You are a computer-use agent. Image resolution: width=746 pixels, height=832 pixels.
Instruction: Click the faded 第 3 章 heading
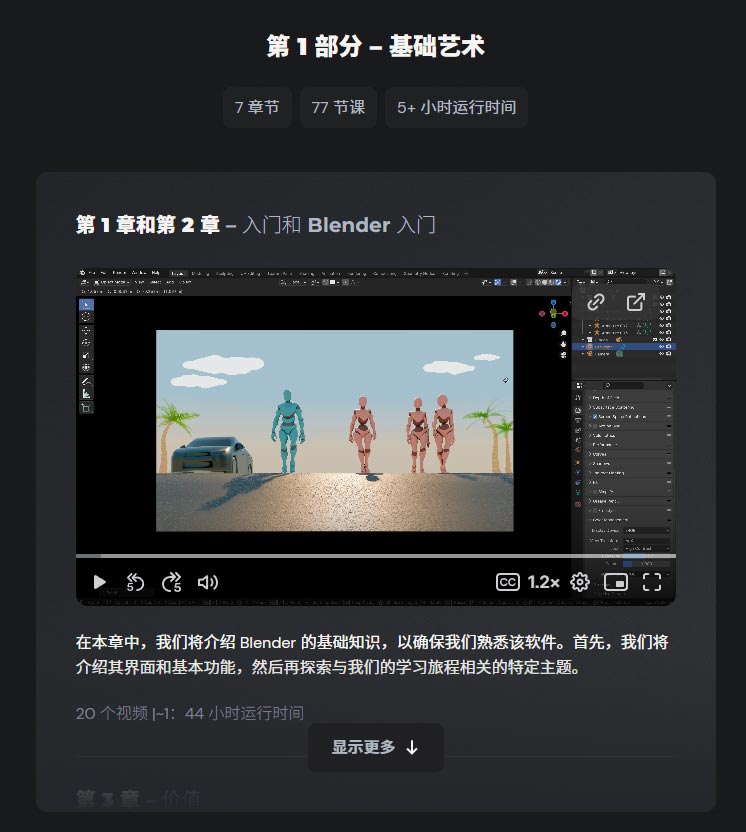138,799
